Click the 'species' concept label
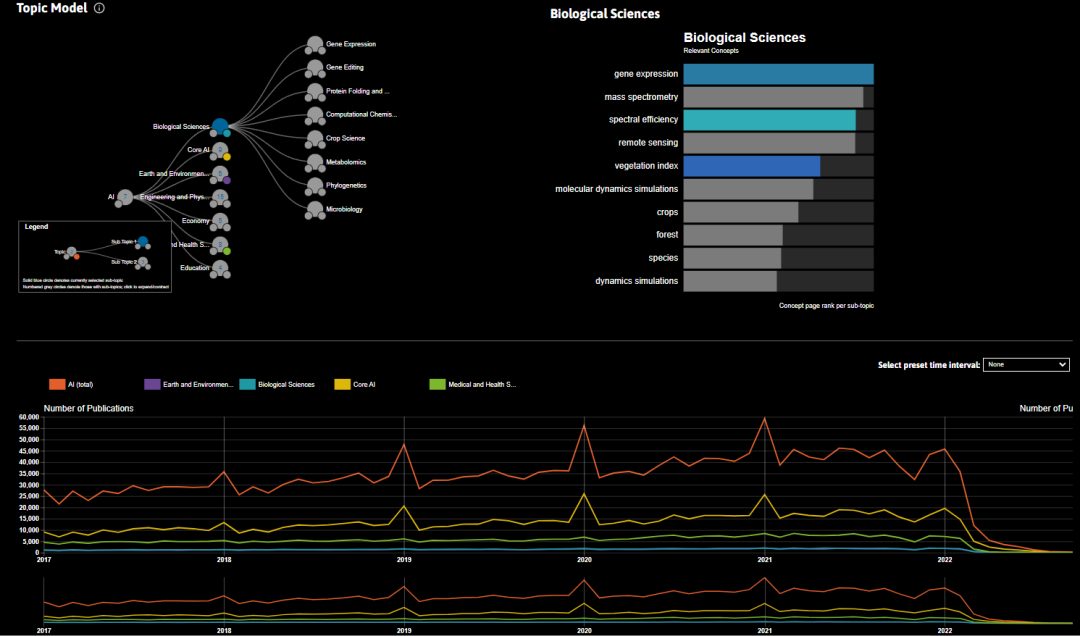Viewport: 1080px width, 636px height. (x=664, y=258)
